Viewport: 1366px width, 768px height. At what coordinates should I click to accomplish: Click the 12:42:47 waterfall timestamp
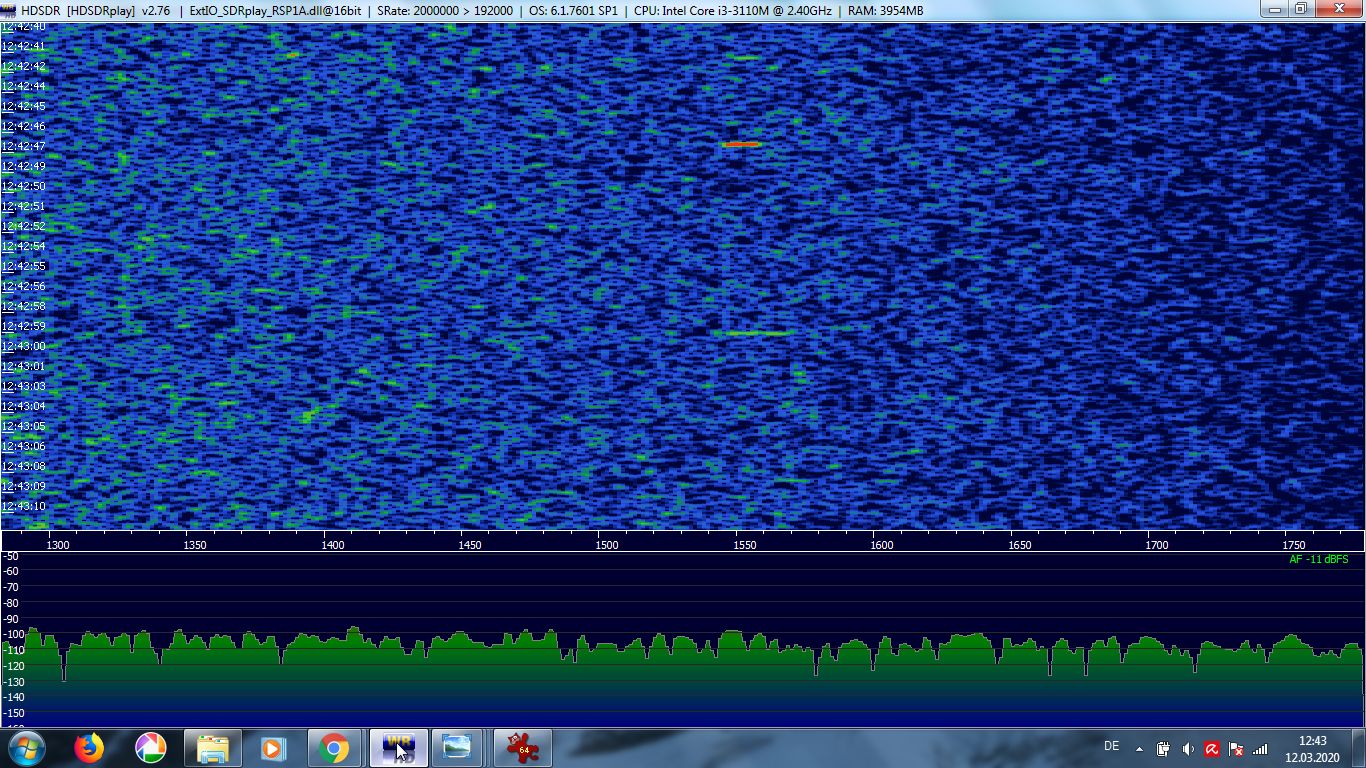pyautogui.click(x=23, y=146)
